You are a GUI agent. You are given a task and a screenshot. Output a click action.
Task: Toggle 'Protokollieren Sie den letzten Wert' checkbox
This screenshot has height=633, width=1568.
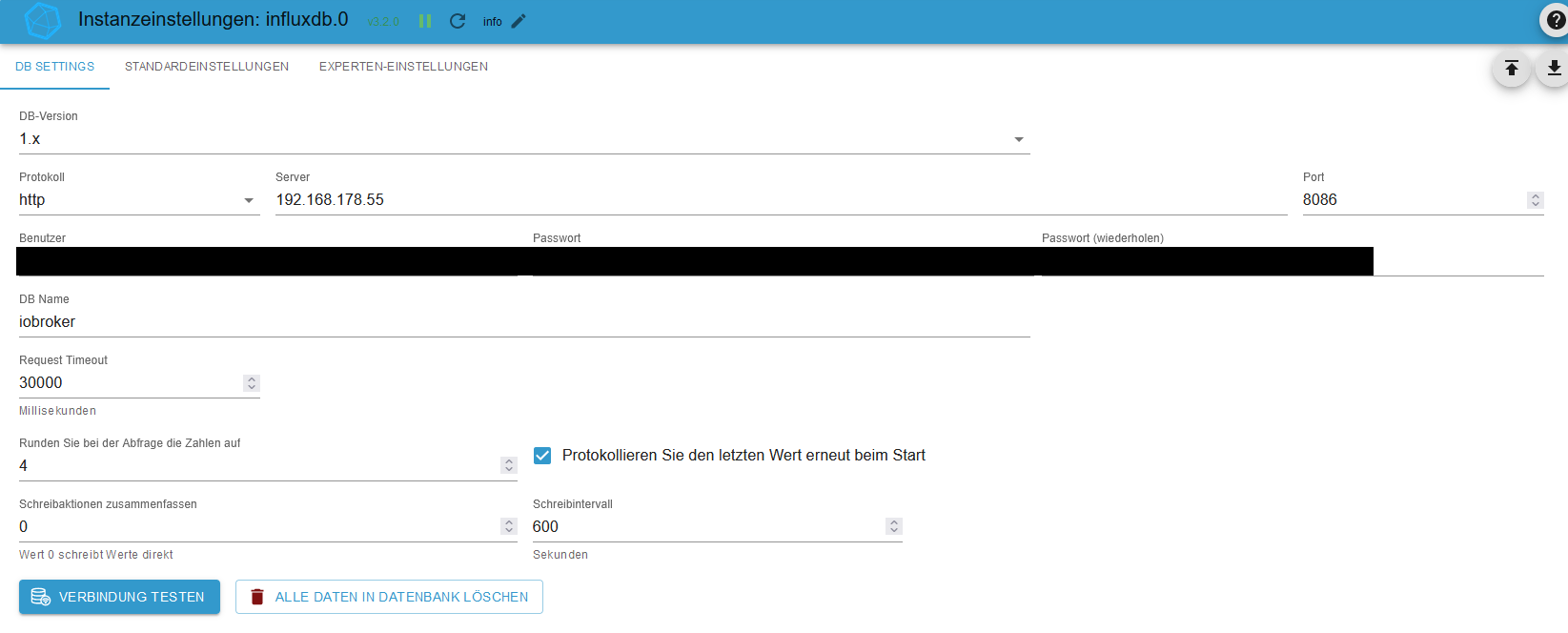(x=542, y=456)
